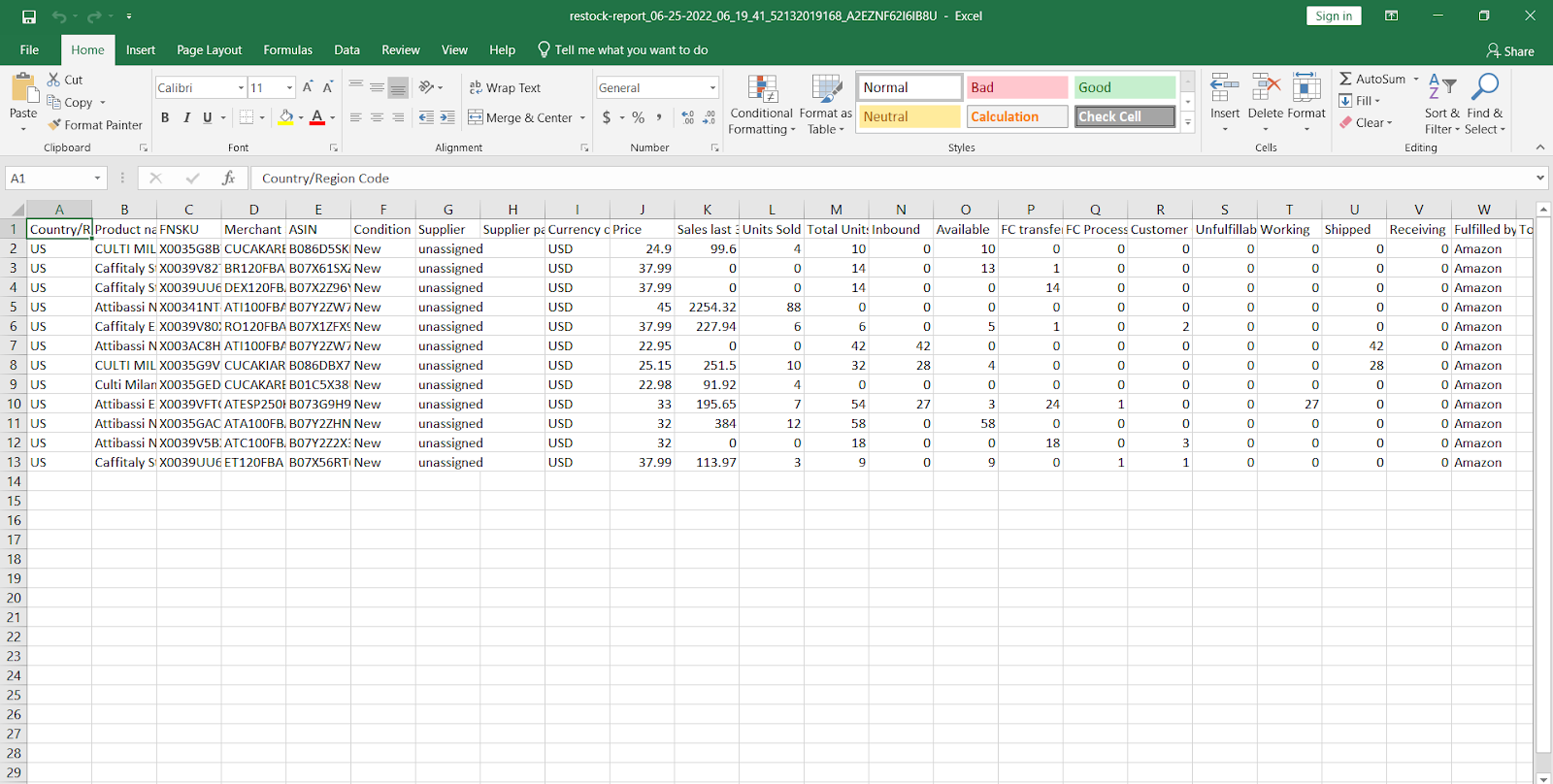The width and height of the screenshot is (1553, 784).
Task: Apply the Good cell style swatch
Action: 1124,87
